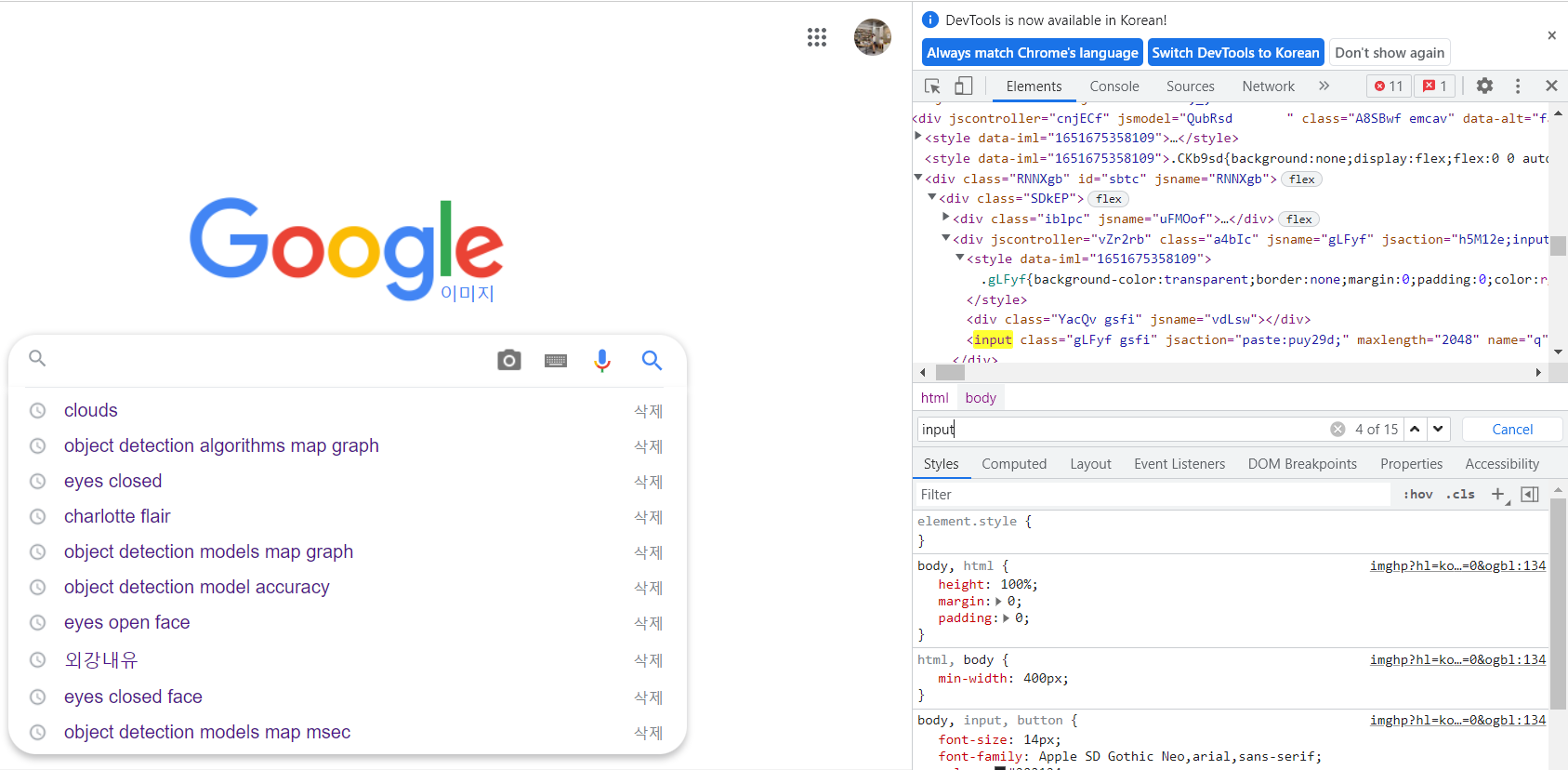Toggle the device toolbar
Screen dimensions: 1568x770
[x=964, y=86]
